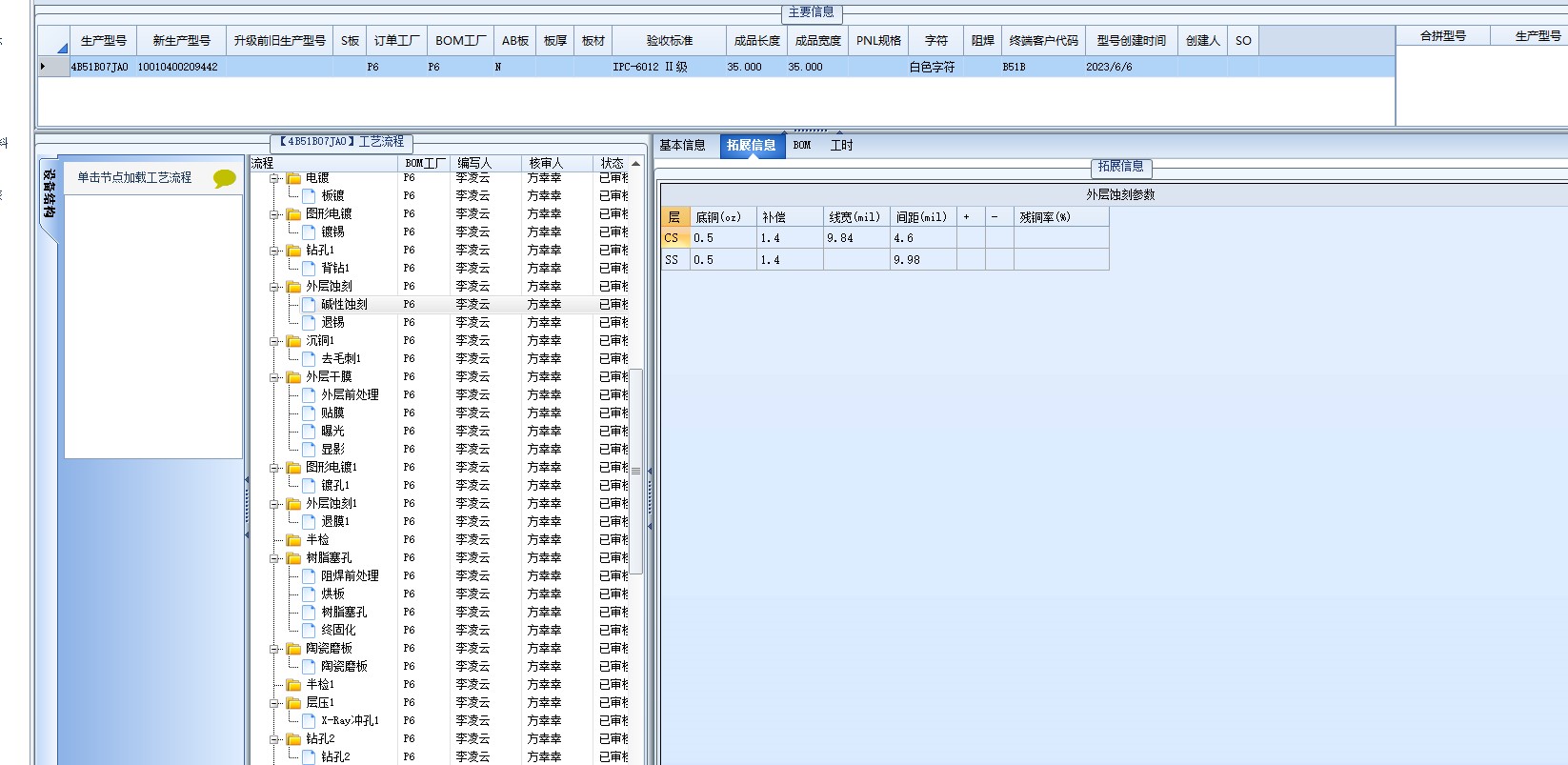The width and height of the screenshot is (1568, 765).
Task: Click the 曝光 document icon
Action: (309, 432)
